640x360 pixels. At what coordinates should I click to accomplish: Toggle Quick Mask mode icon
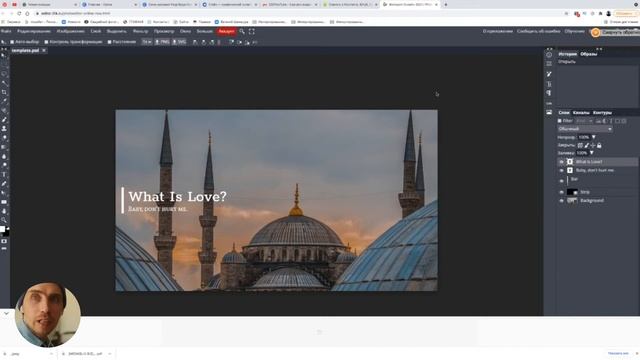tap(4, 241)
